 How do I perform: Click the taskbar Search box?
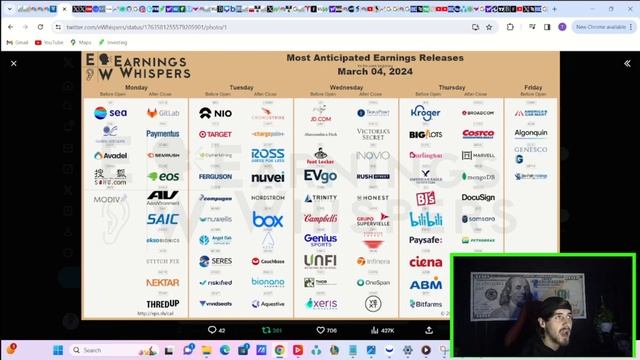tap(114, 350)
